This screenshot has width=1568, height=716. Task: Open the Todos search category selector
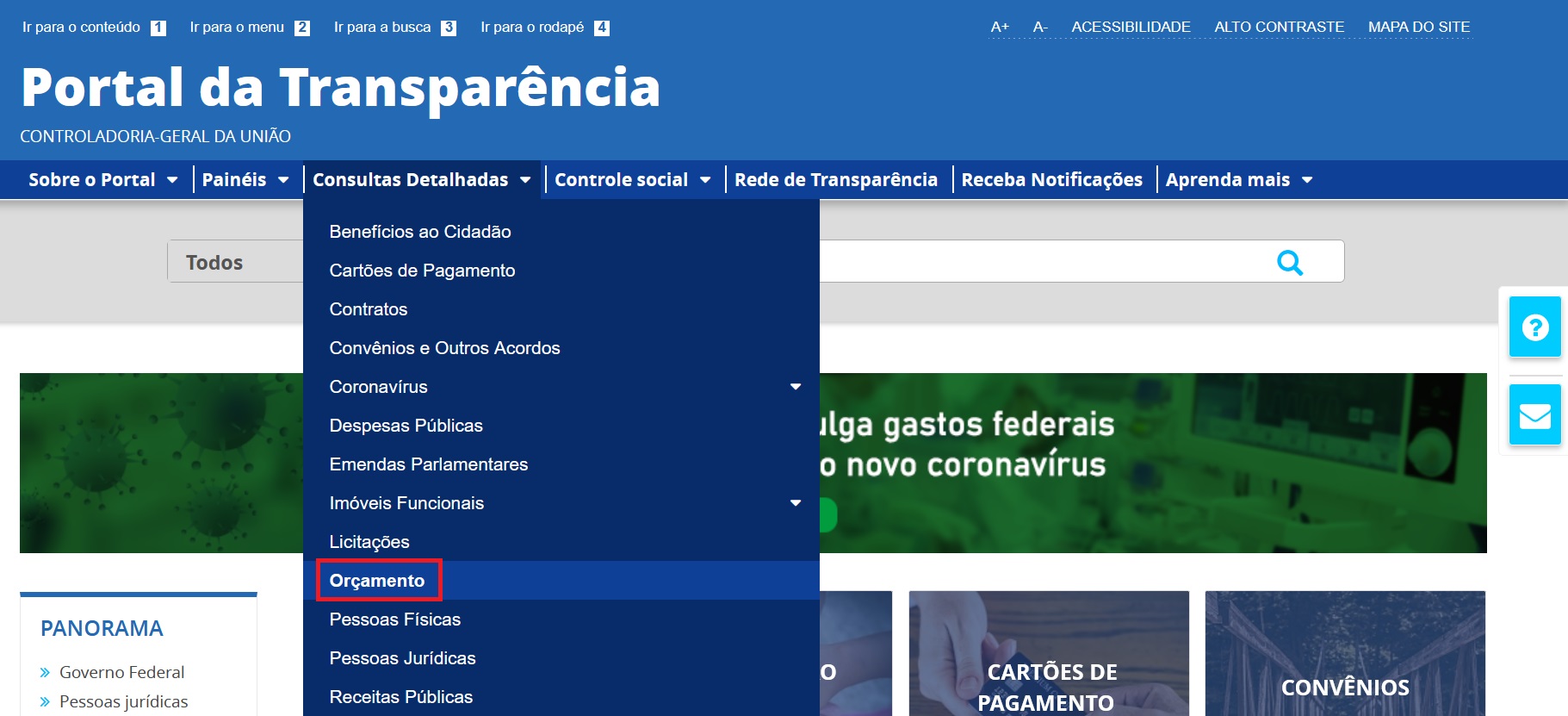(x=235, y=261)
